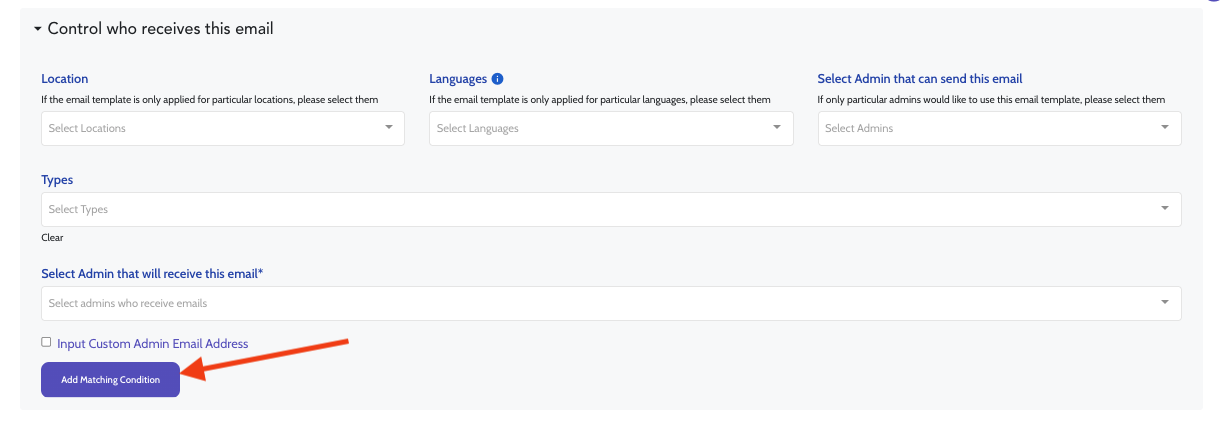Image resolution: width=1221 pixels, height=423 pixels.
Task: Collapse the section using the triangle icon
Action: (x=38, y=29)
